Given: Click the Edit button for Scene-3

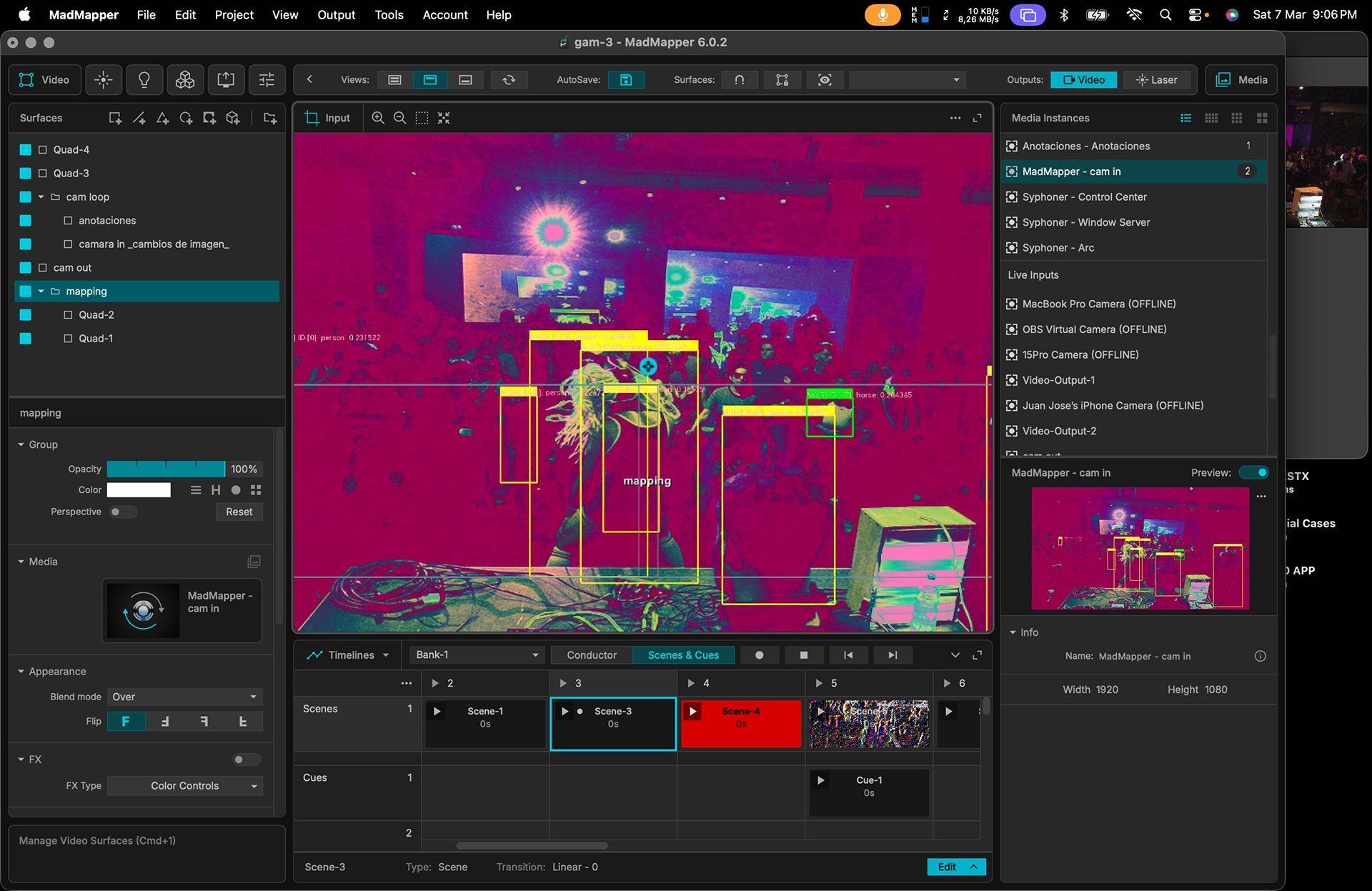Looking at the screenshot, I should [x=956, y=867].
